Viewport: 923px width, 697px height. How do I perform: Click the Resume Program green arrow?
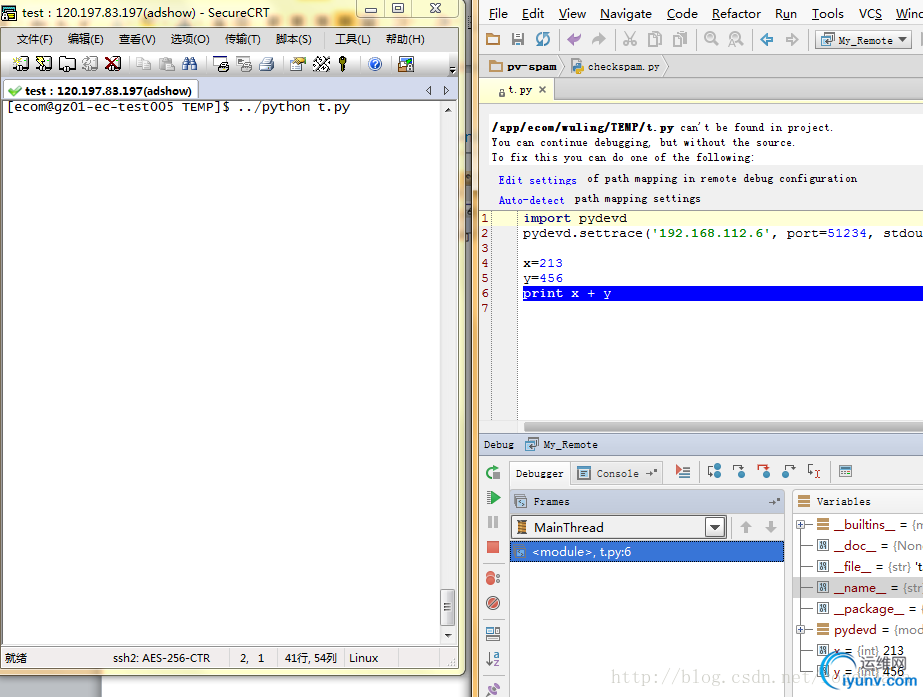click(x=493, y=497)
